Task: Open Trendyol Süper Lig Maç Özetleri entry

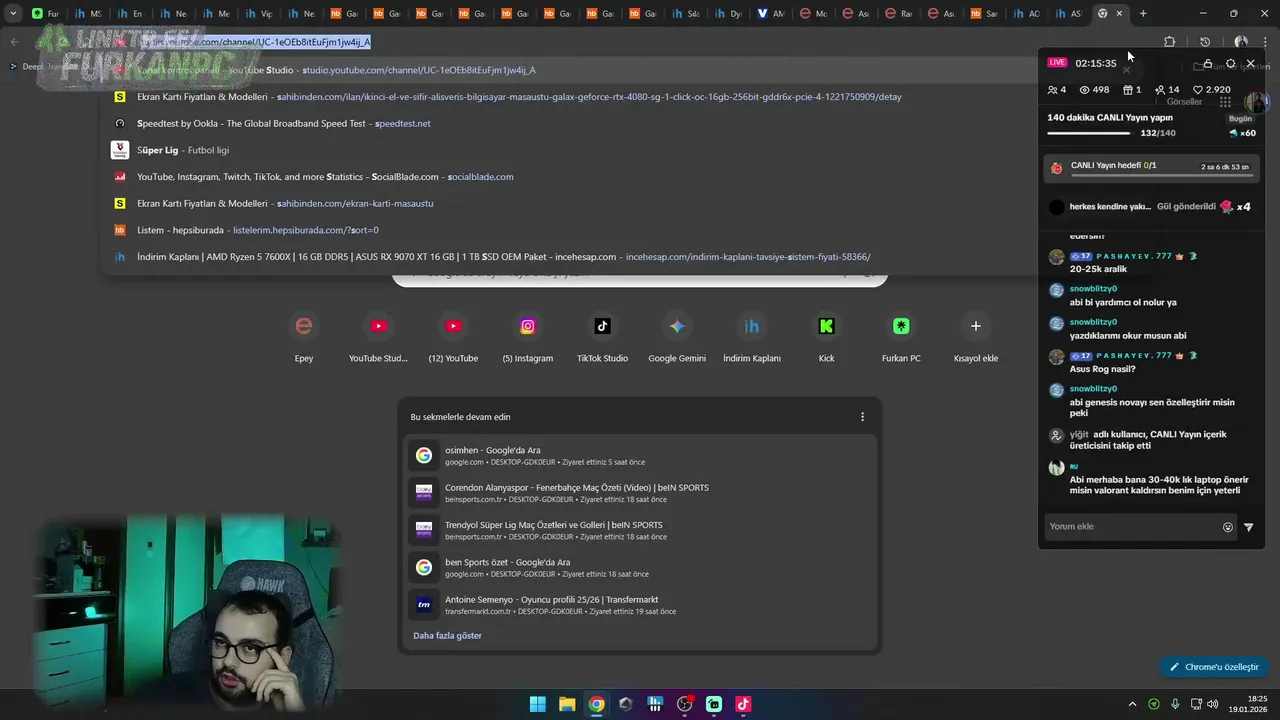Action: (640, 530)
